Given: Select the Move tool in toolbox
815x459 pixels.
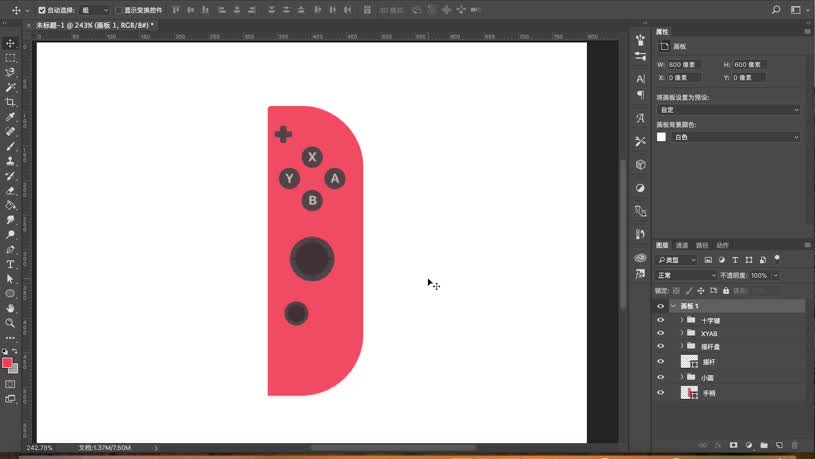Looking at the screenshot, I should tap(10, 43).
